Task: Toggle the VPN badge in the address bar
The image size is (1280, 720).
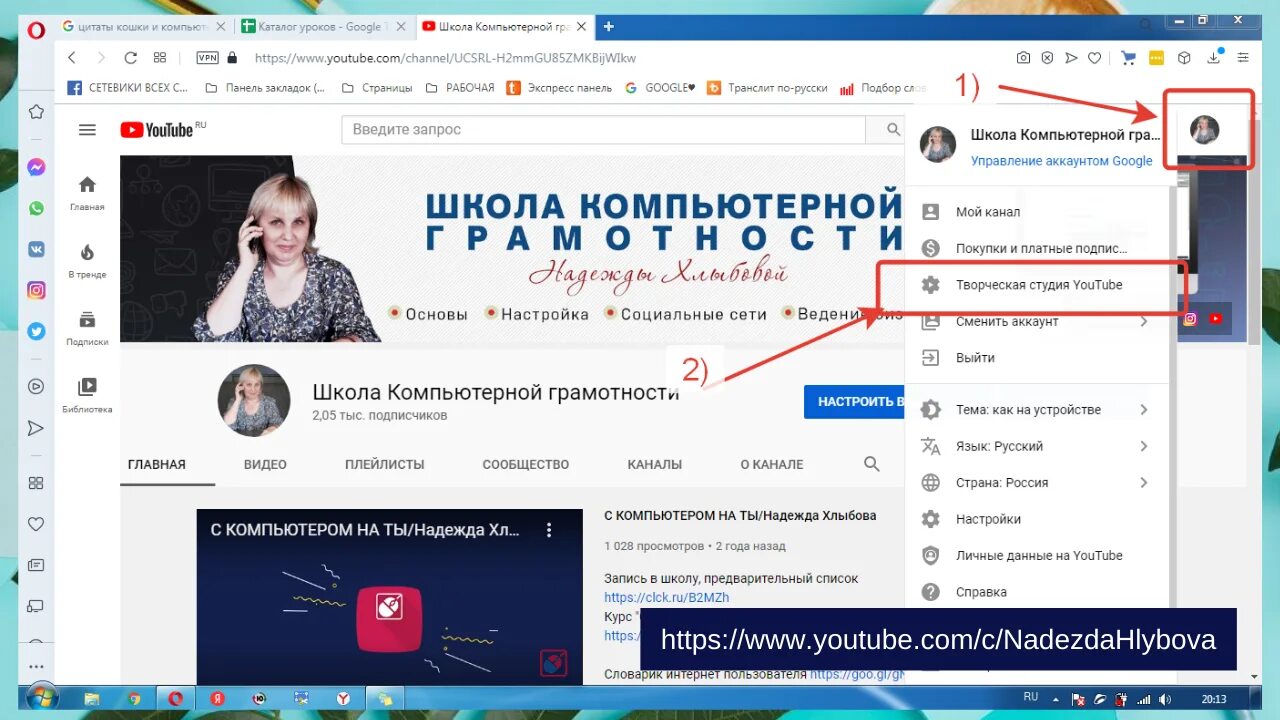Action: 207,58
